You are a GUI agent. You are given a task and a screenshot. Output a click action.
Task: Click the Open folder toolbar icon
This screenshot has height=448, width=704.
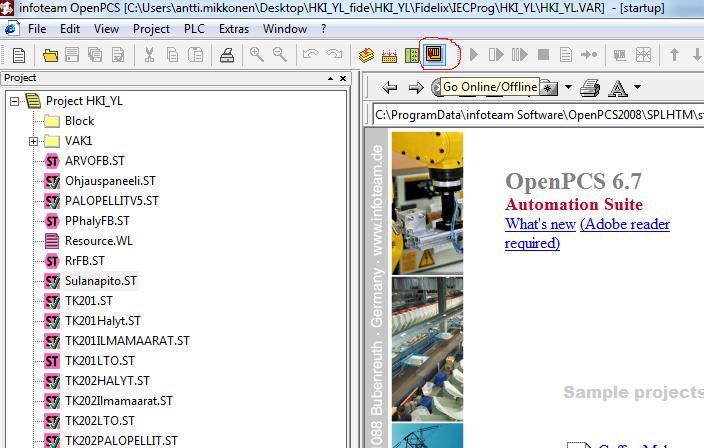point(50,55)
